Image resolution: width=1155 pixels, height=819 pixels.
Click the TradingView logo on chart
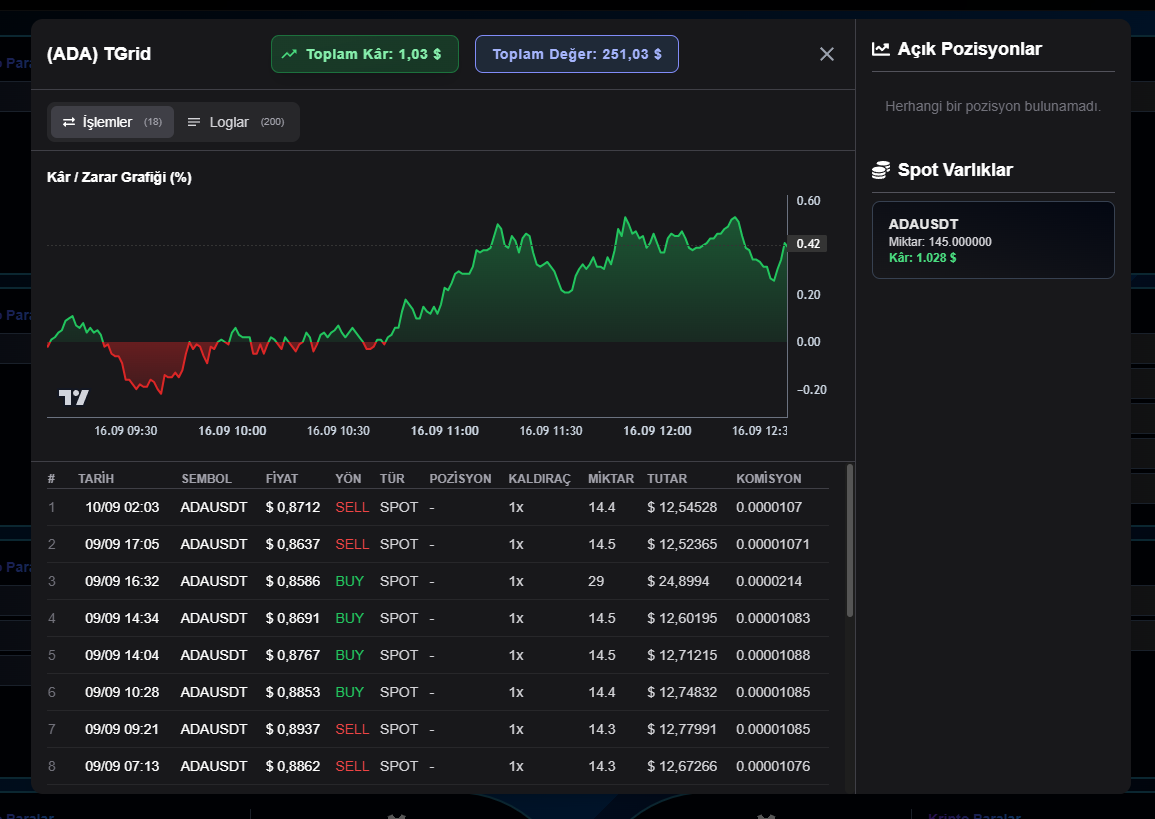tap(74, 398)
